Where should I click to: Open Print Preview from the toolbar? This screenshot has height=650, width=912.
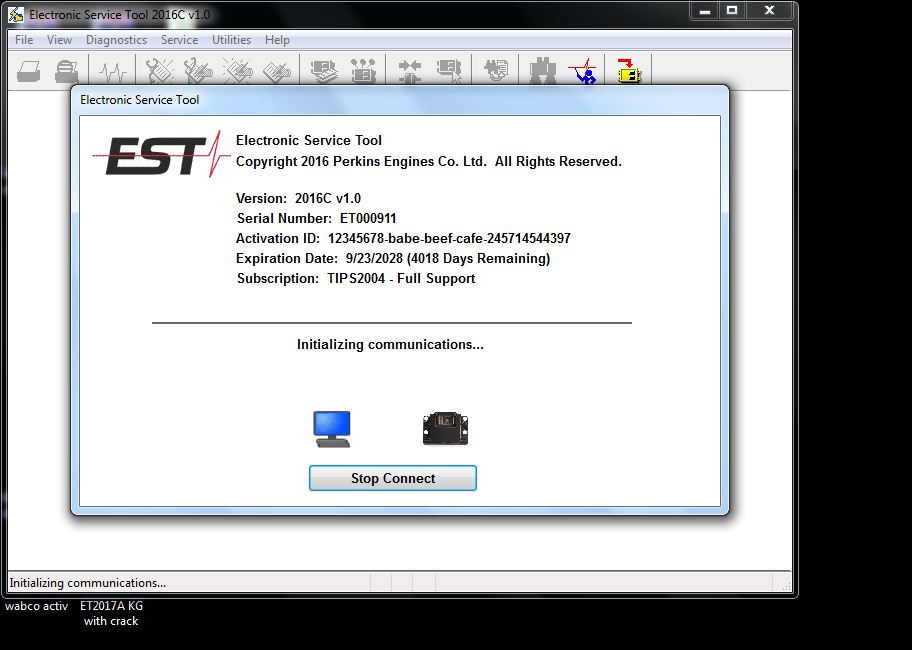pyautogui.click(x=66, y=72)
